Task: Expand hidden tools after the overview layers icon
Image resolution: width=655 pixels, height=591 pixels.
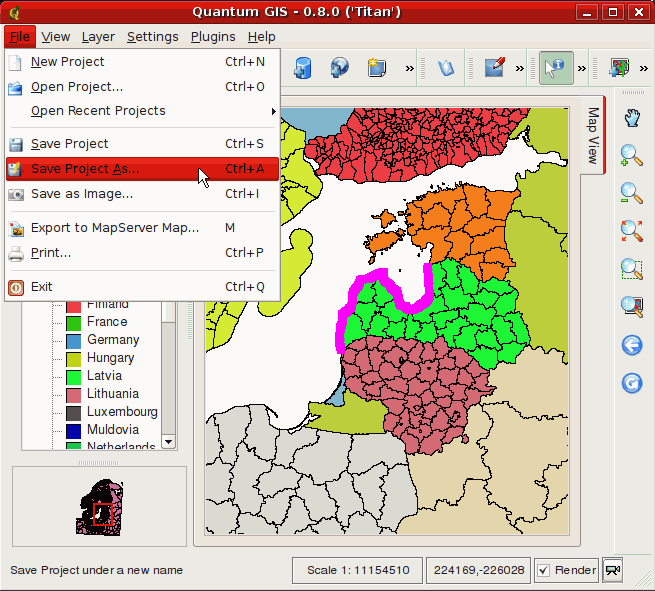Action: click(644, 68)
